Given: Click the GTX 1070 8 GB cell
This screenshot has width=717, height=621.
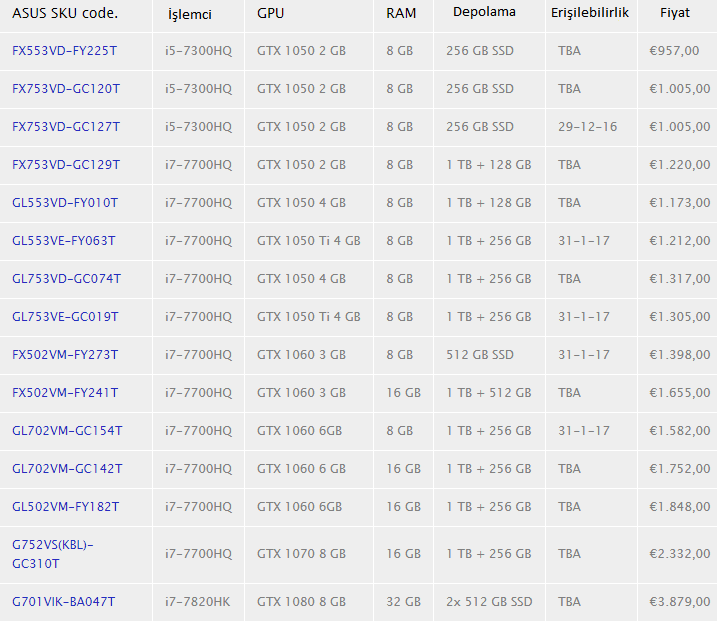Looking at the screenshot, I should pyautogui.click(x=301, y=554).
